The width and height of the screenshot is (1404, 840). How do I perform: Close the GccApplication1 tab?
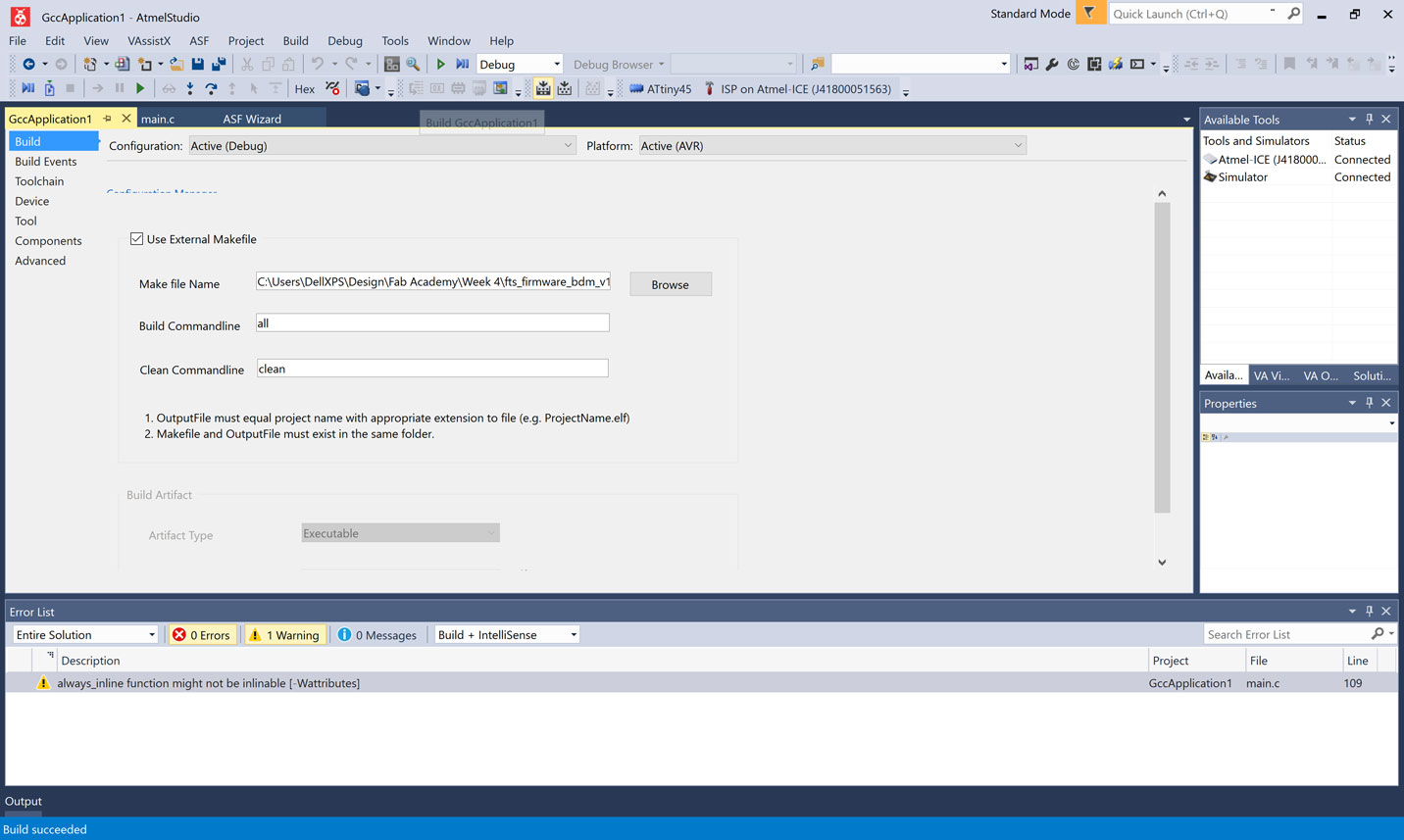point(125,119)
